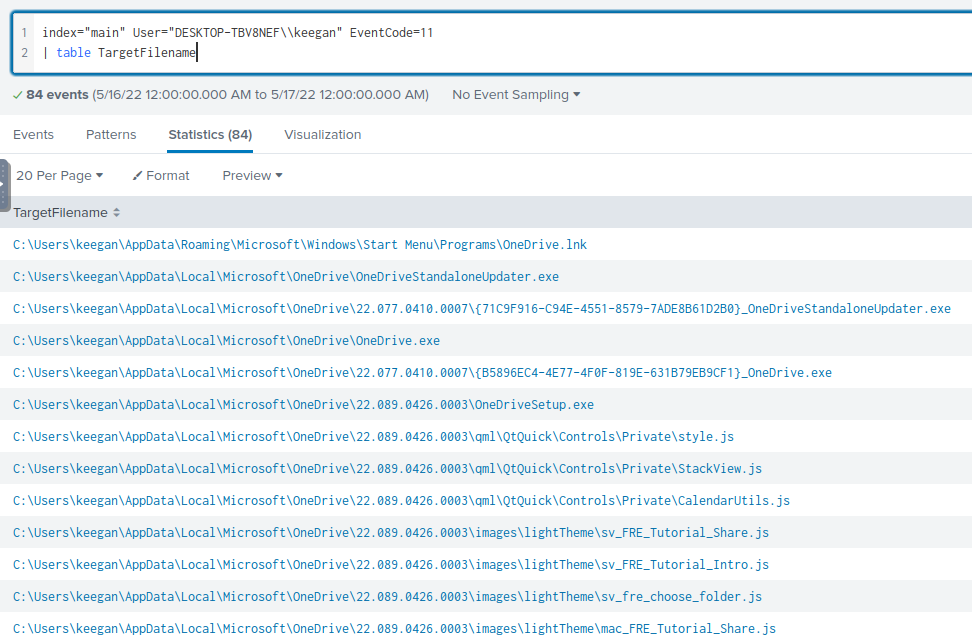Switch to the Events tab
The height and width of the screenshot is (643, 972).
coord(33,134)
